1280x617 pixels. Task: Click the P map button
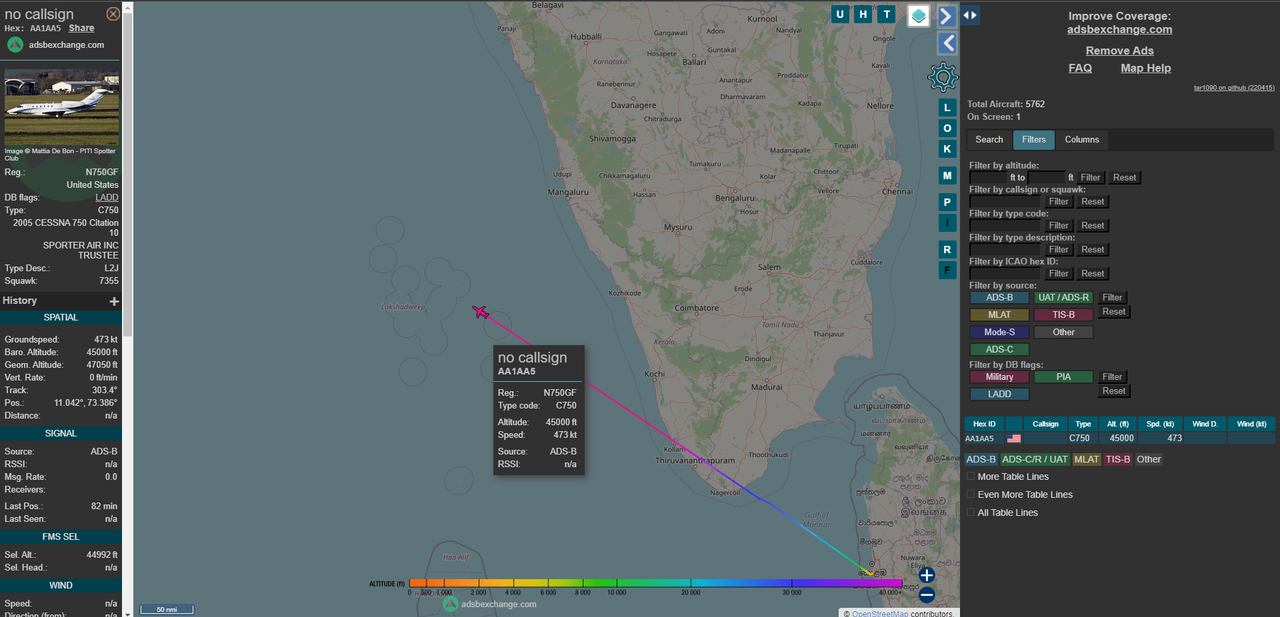[x=947, y=202]
